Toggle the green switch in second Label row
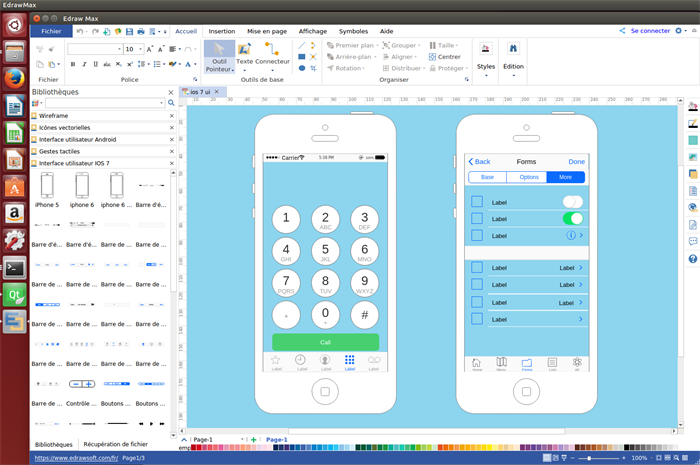Image resolution: width=700 pixels, height=465 pixels. (573, 219)
